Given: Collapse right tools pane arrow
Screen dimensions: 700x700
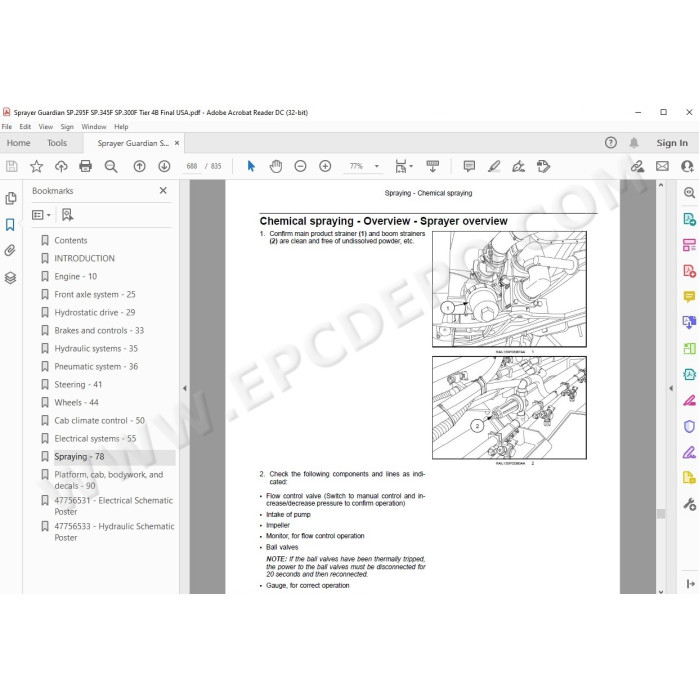Looking at the screenshot, I should 671,388.
